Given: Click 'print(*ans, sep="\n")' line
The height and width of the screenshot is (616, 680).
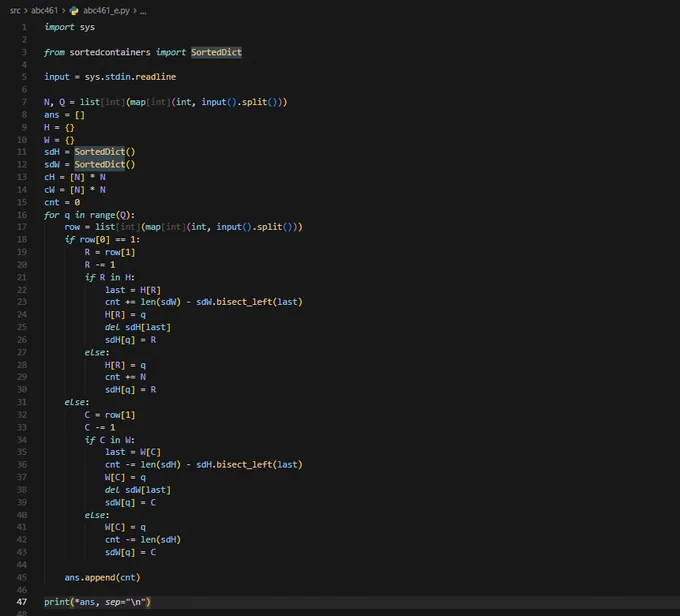Looking at the screenshot, I should coord(97,602).
